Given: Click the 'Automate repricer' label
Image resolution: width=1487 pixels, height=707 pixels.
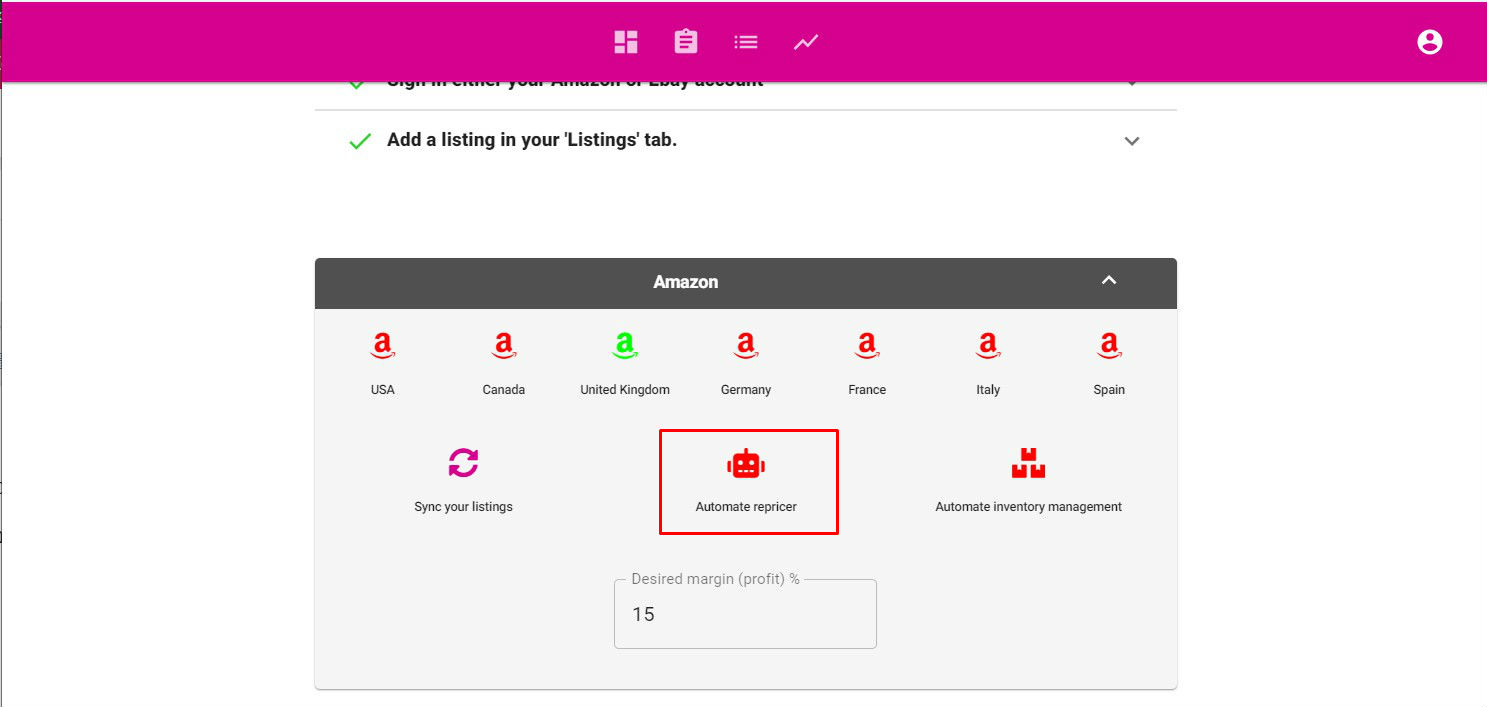Looking at the screenshot, I should coord(746,507).
